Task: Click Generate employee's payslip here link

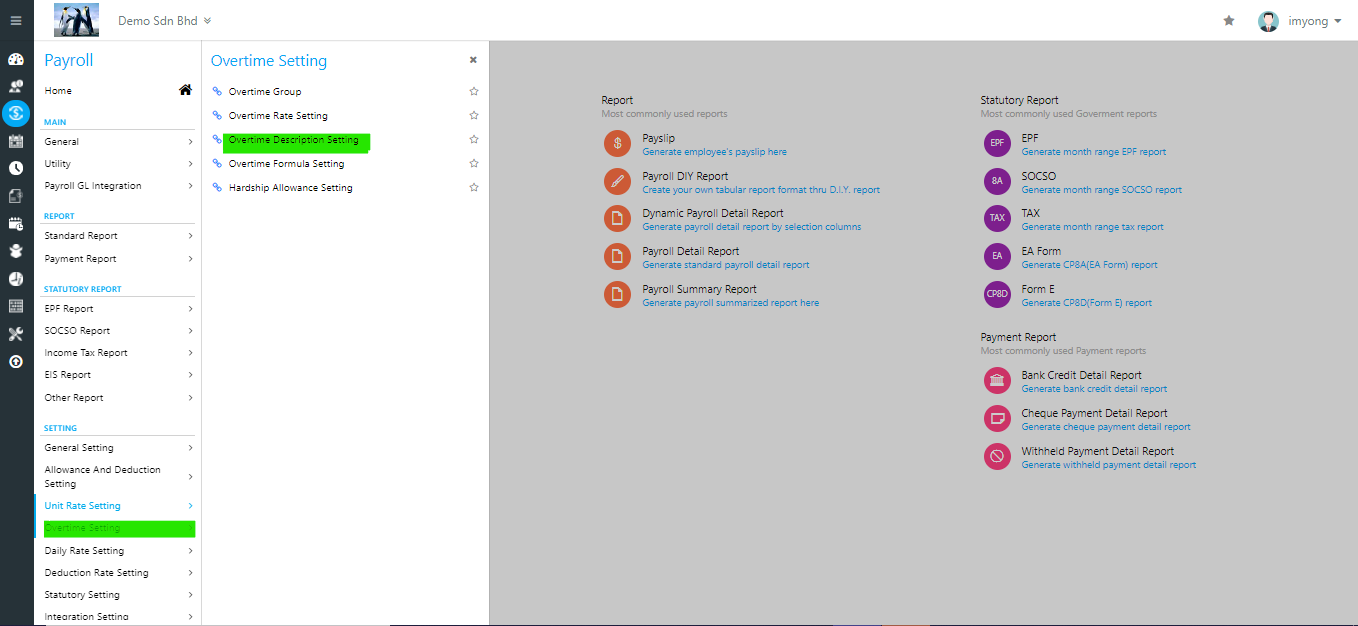Action: (714, 152)
